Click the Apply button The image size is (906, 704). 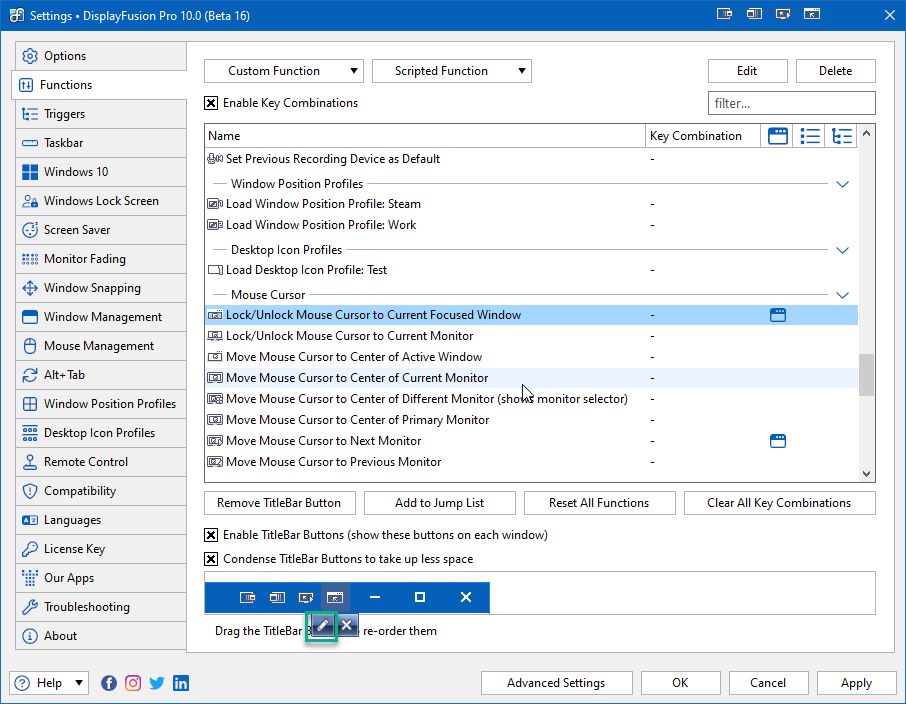pyautogui.click(x=856, y=683)
